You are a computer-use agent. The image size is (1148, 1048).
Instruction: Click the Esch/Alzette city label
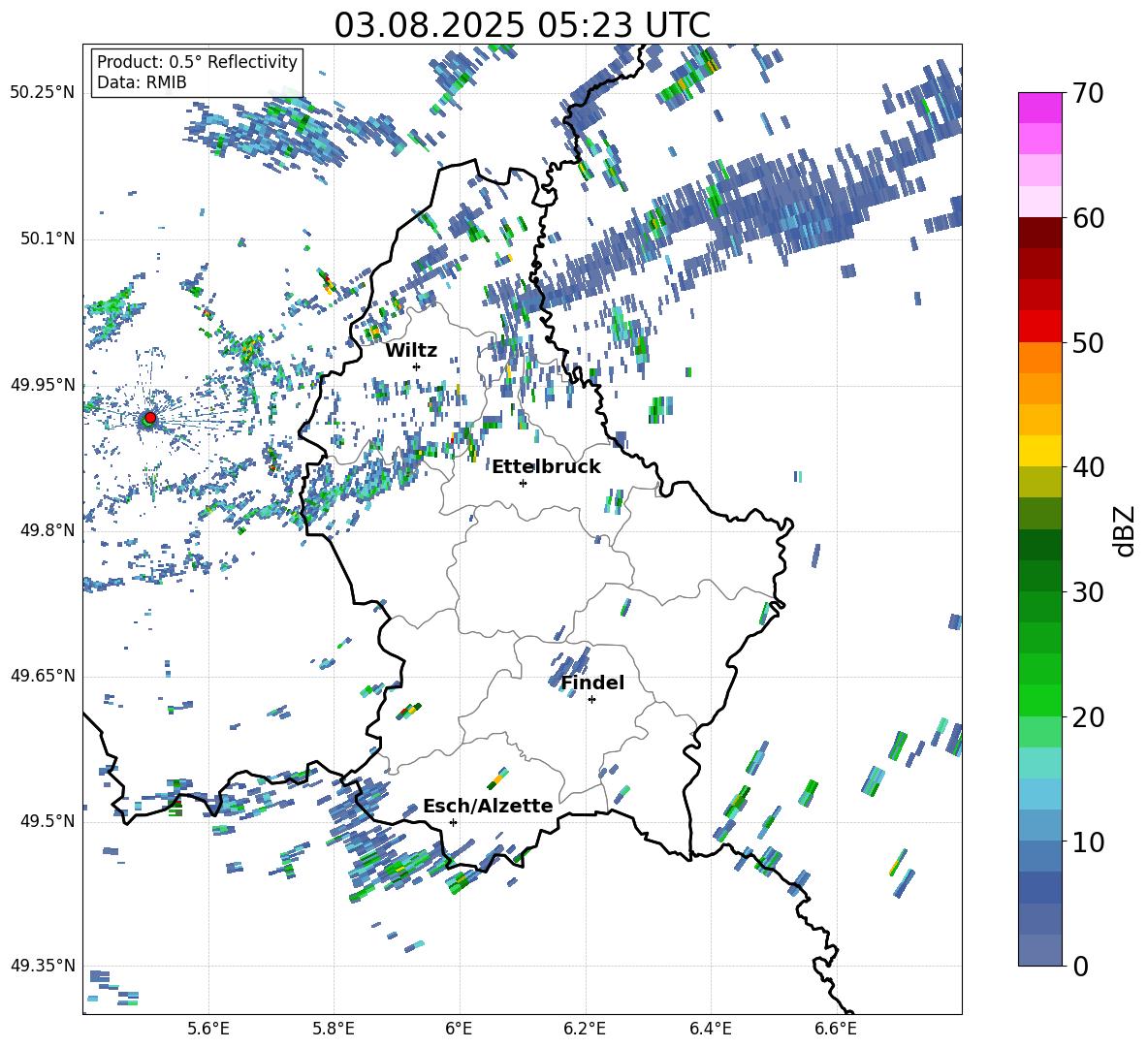tap(488, 806)
